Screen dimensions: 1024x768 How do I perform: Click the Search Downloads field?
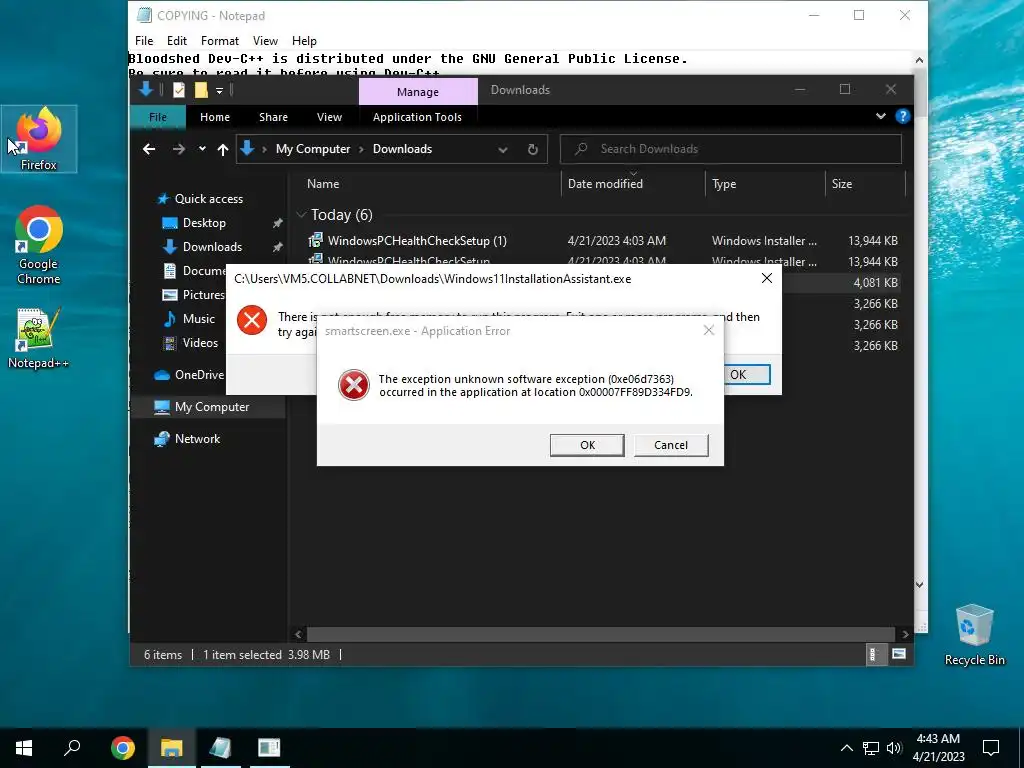[731, 149]
